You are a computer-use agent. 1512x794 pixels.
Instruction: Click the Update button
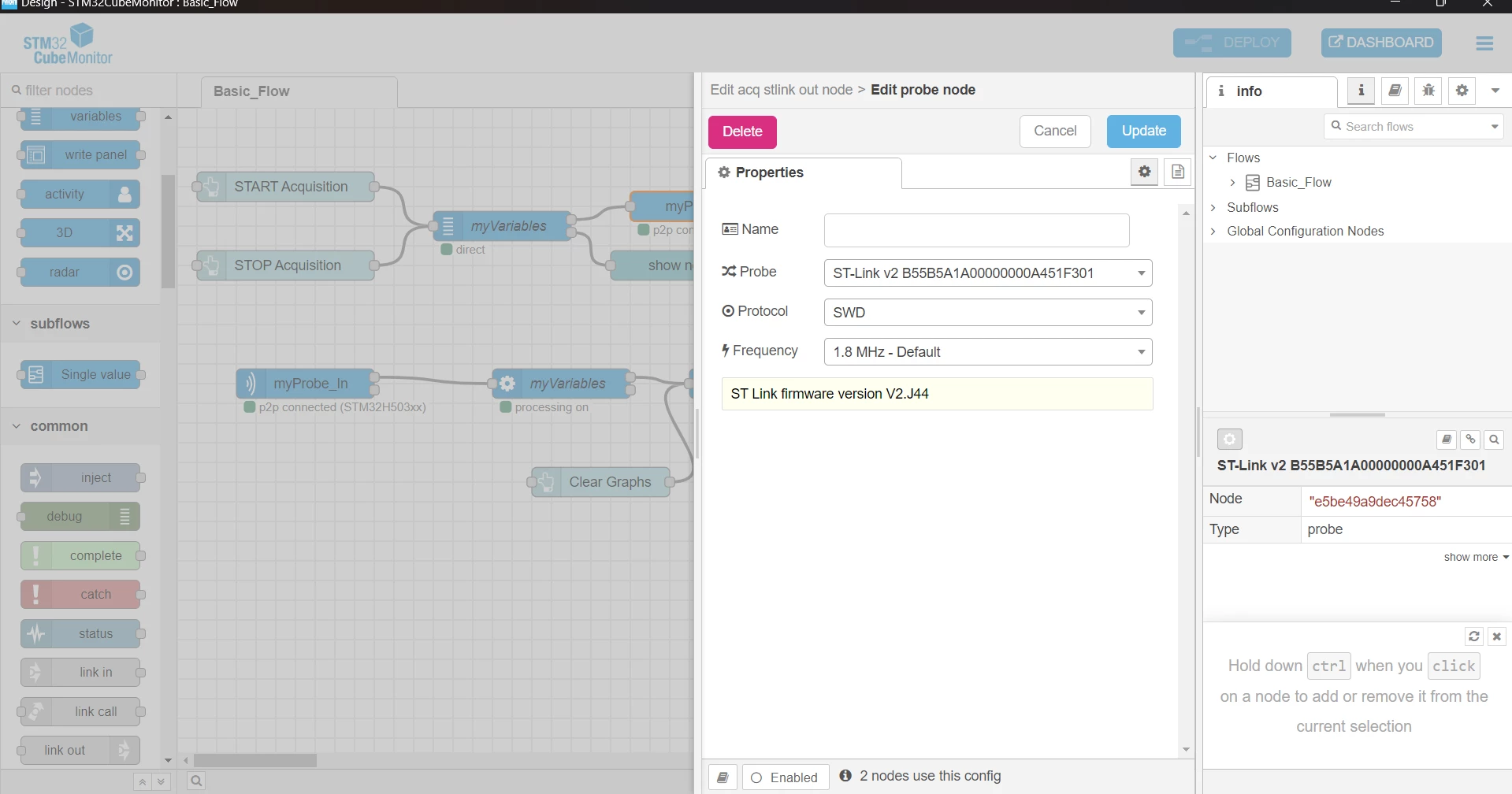(1143, 132)
